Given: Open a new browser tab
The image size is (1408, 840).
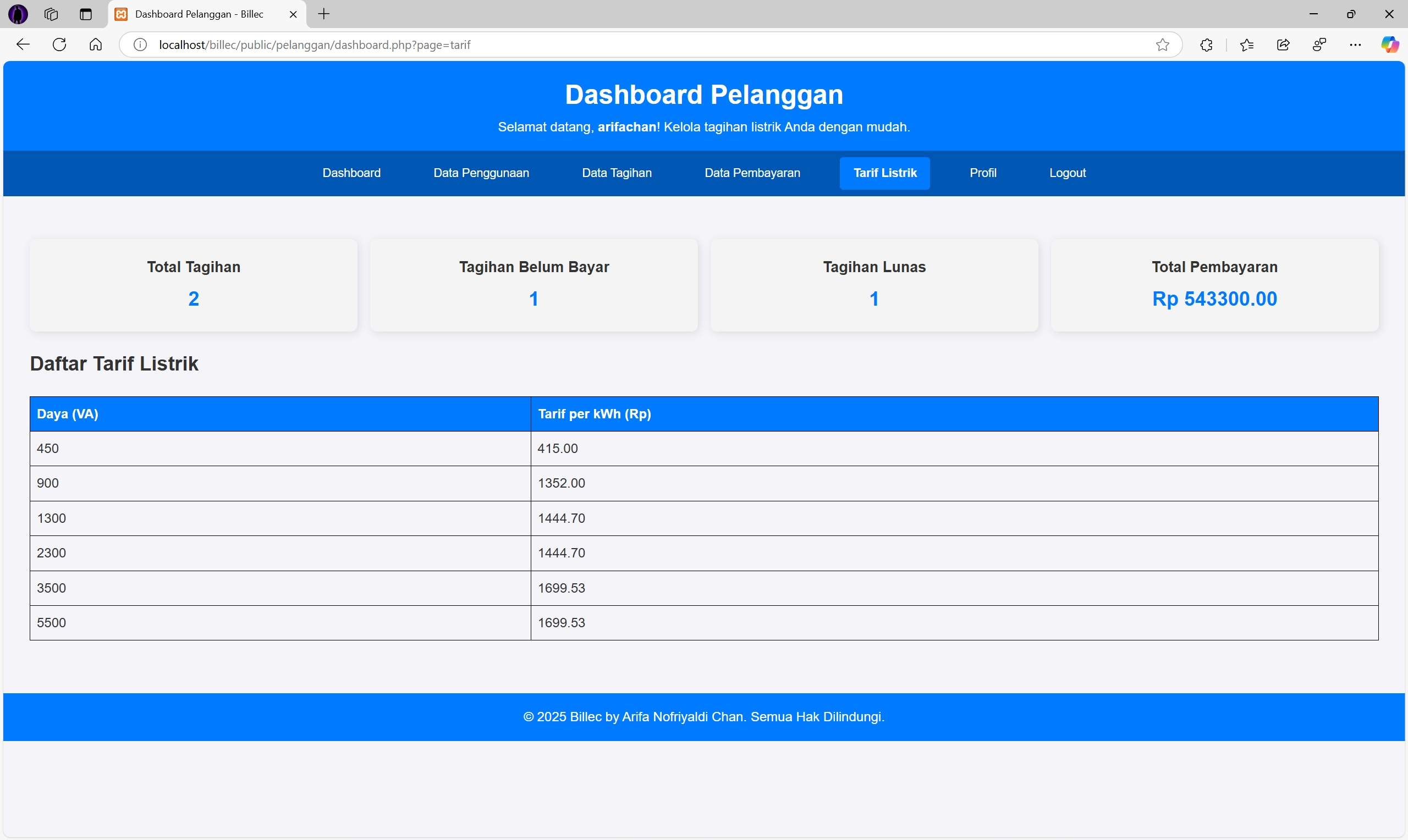Looking at the screenshot, I should point(324,14).
